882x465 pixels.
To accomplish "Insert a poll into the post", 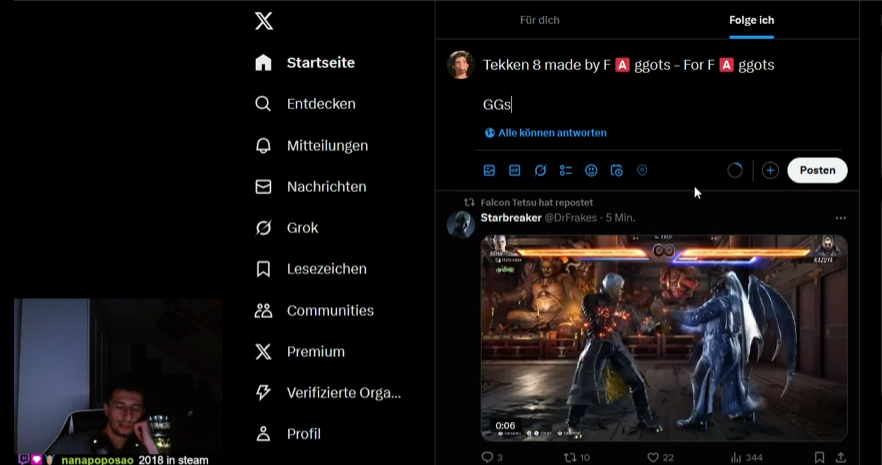I will [x=565, y=170].
